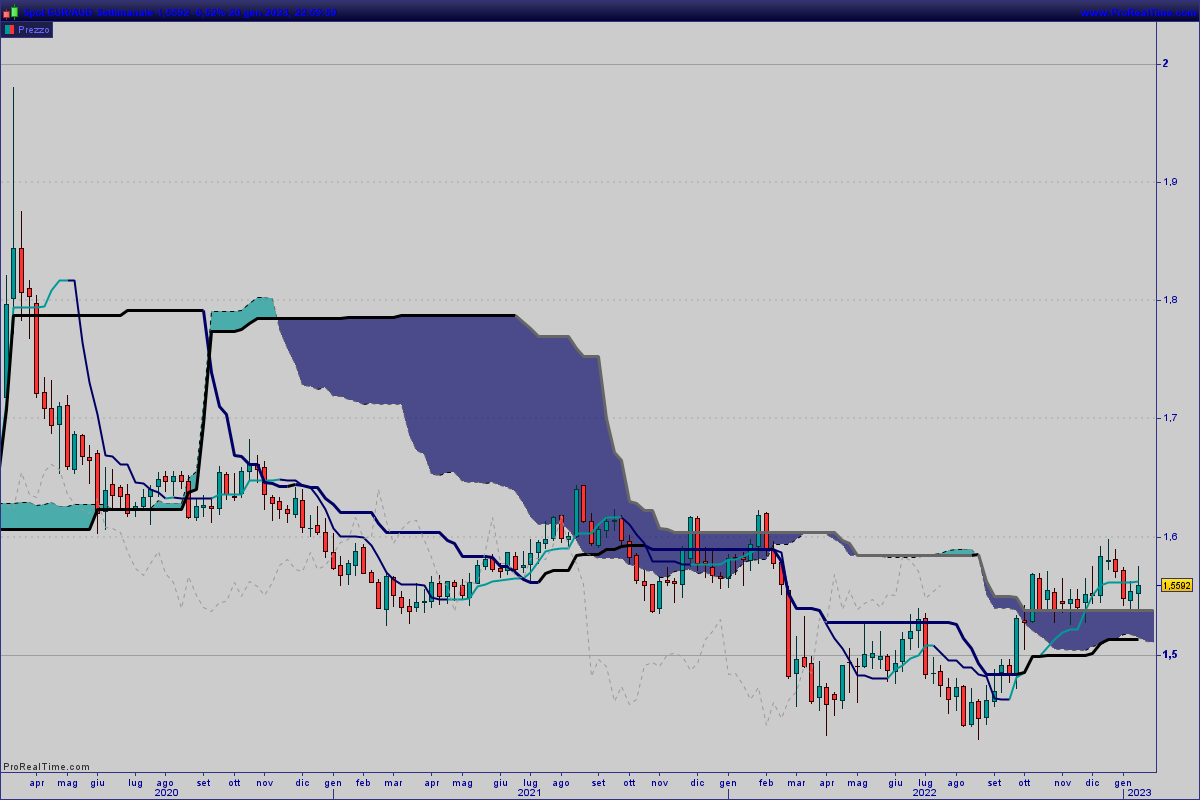Image resolution: width=1200 pixels, height=800 pixels.
Task: Select the 1,6 price axis label
Action: pos(1168,537)
